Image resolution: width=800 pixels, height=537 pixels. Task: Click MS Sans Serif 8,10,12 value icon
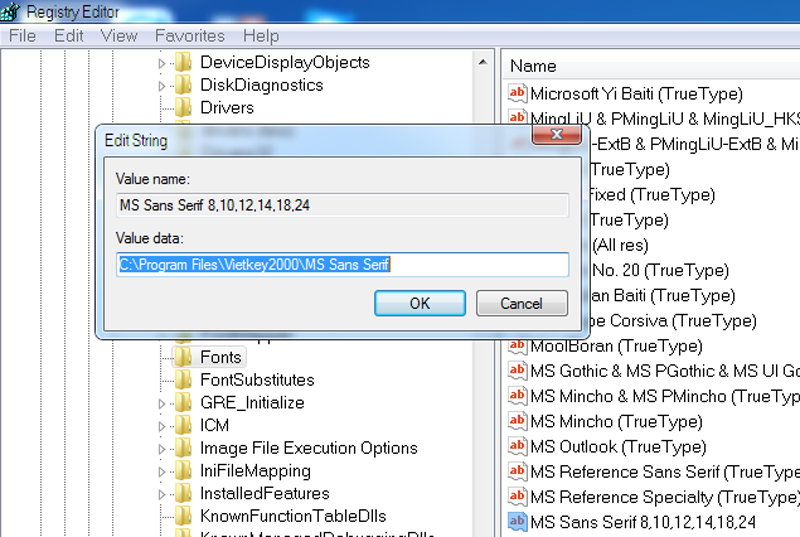click(x=517, y=522)
